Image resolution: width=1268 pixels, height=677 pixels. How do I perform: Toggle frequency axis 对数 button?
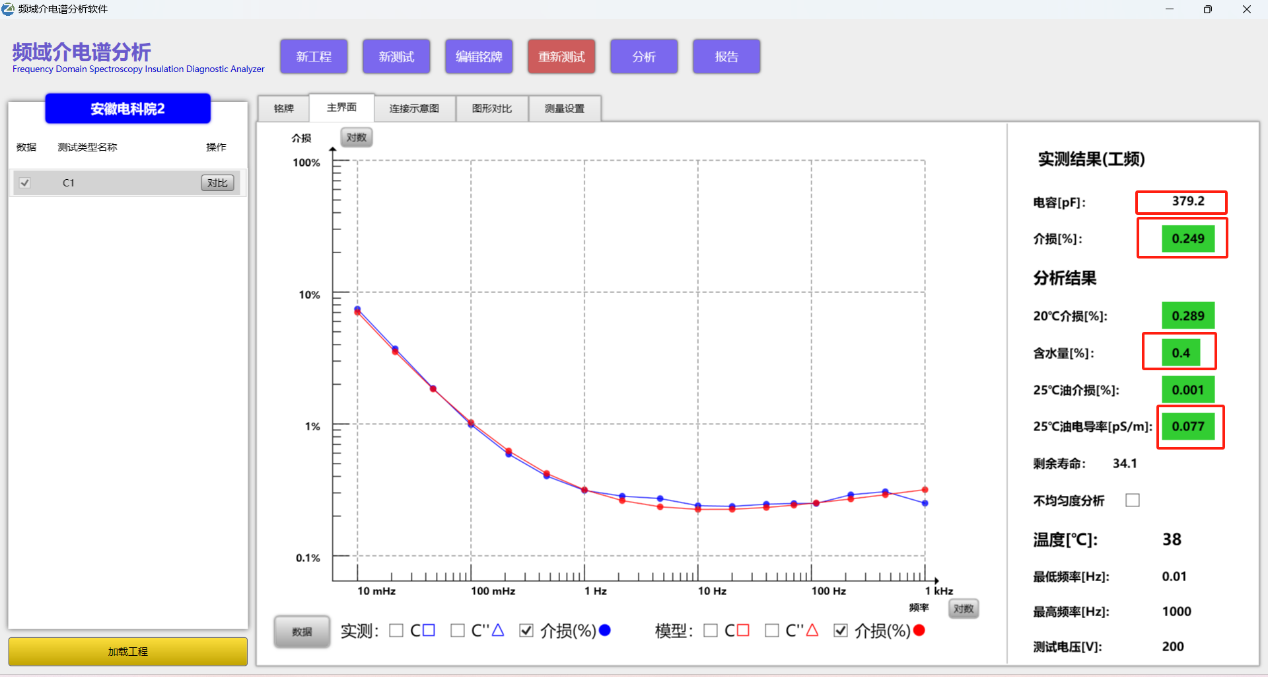963,609
